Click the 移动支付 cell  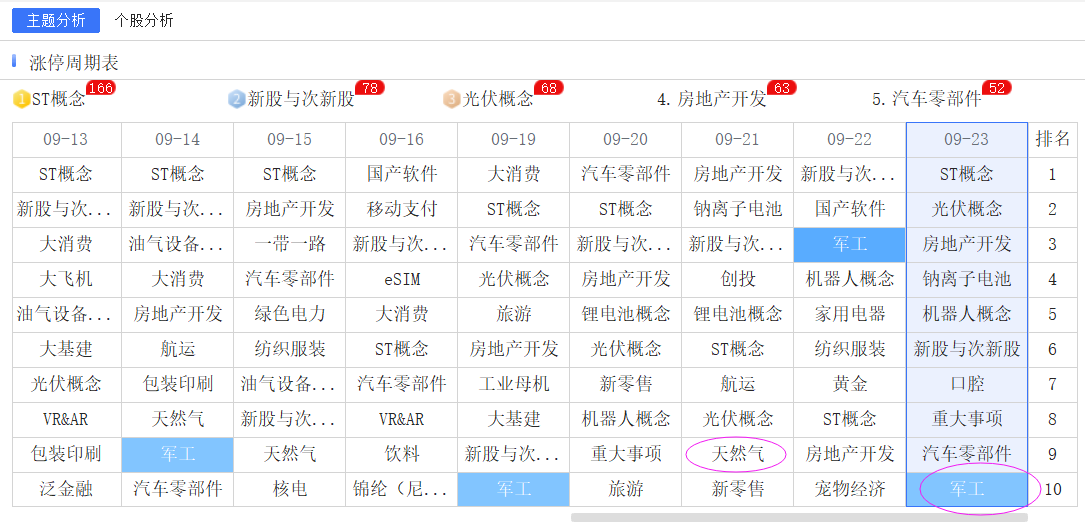pos(402,210)
